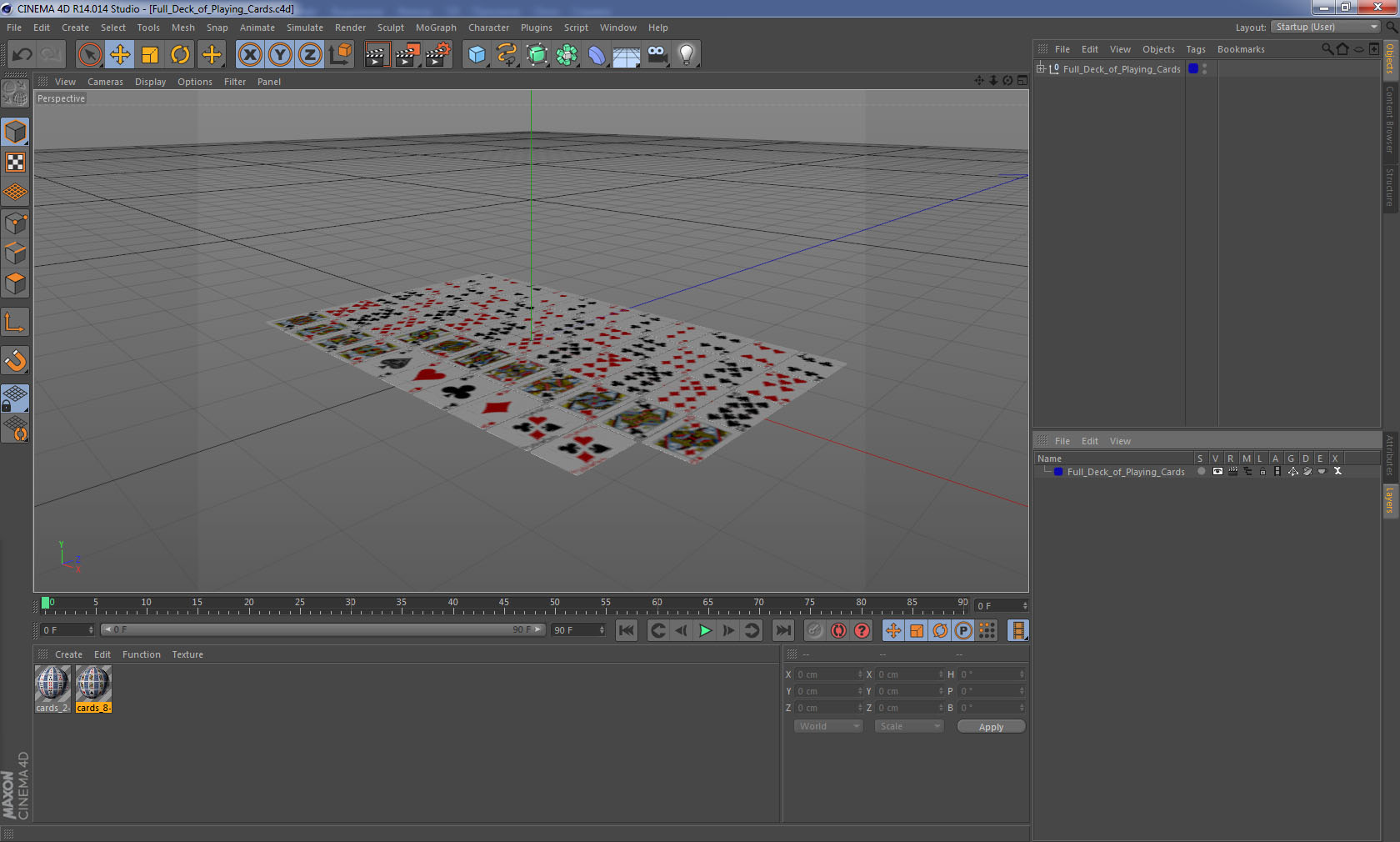Toggle layer lock for Full_Deck_of_Playing_Cards

[1262, 472]
